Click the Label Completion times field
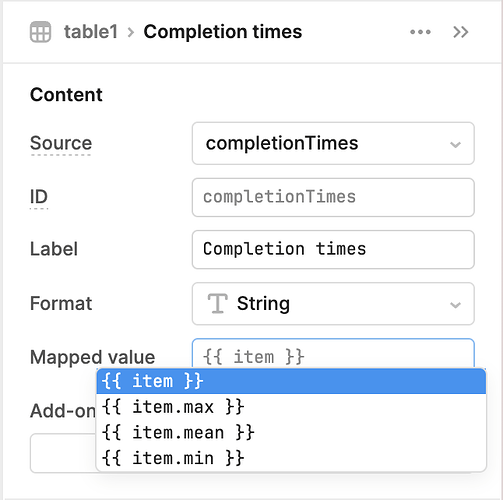 pyautogui.click(x=333, y=249)
